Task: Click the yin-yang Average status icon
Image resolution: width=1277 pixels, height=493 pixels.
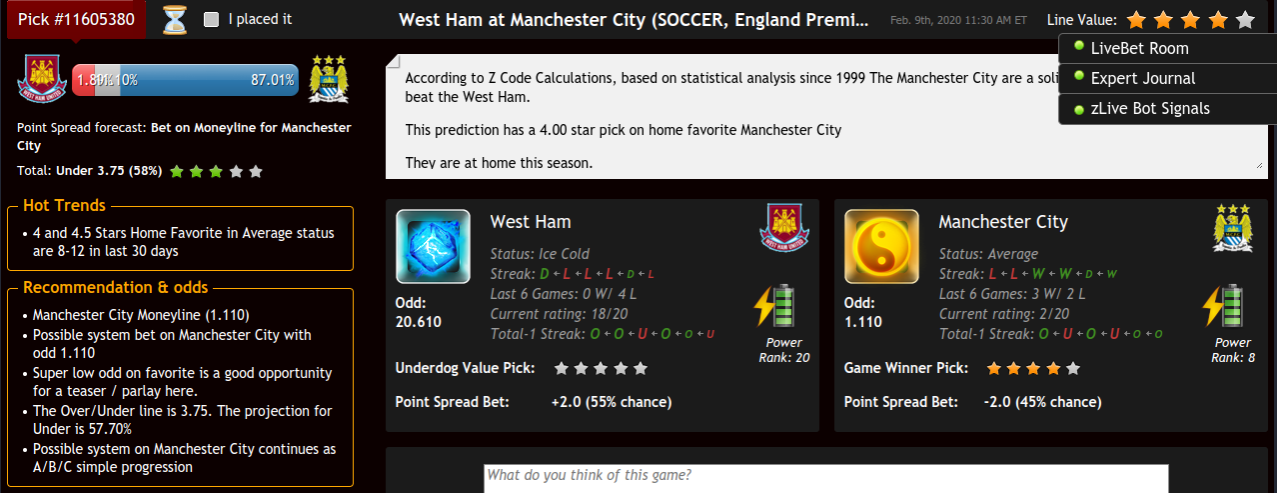Action: [882, 246]
